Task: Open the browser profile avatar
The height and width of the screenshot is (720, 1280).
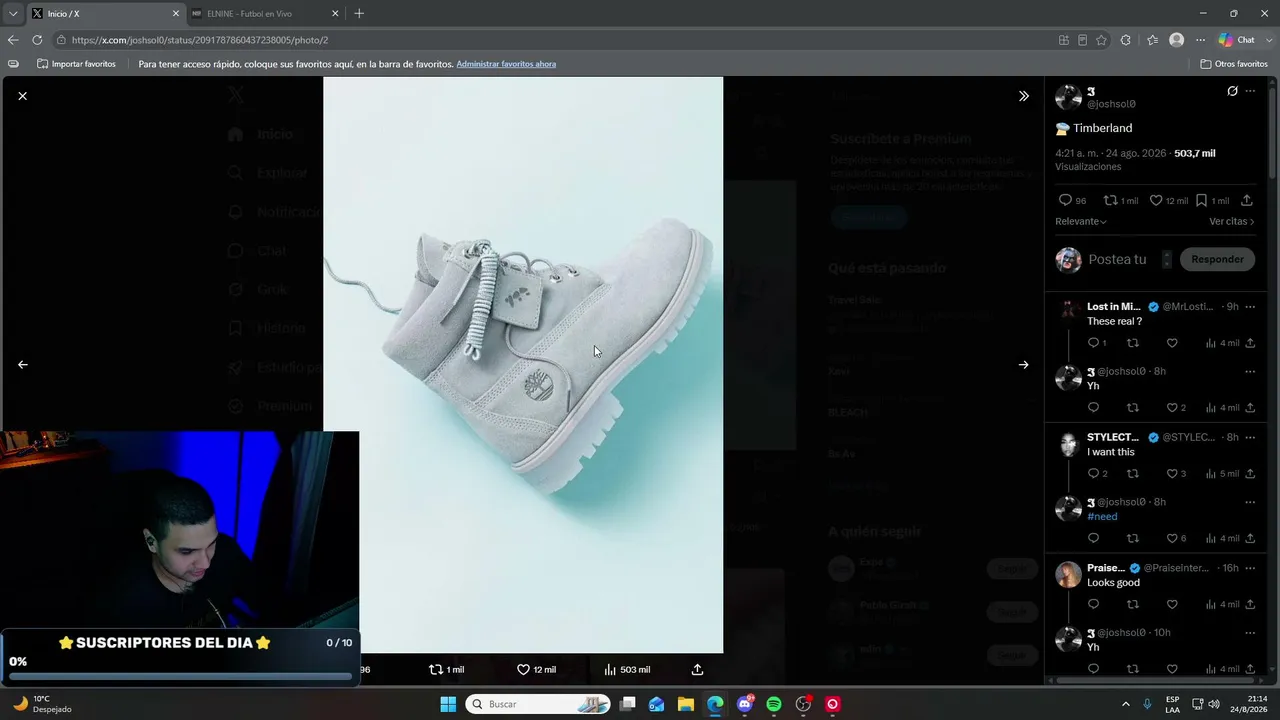Action: click(1177, 40)
